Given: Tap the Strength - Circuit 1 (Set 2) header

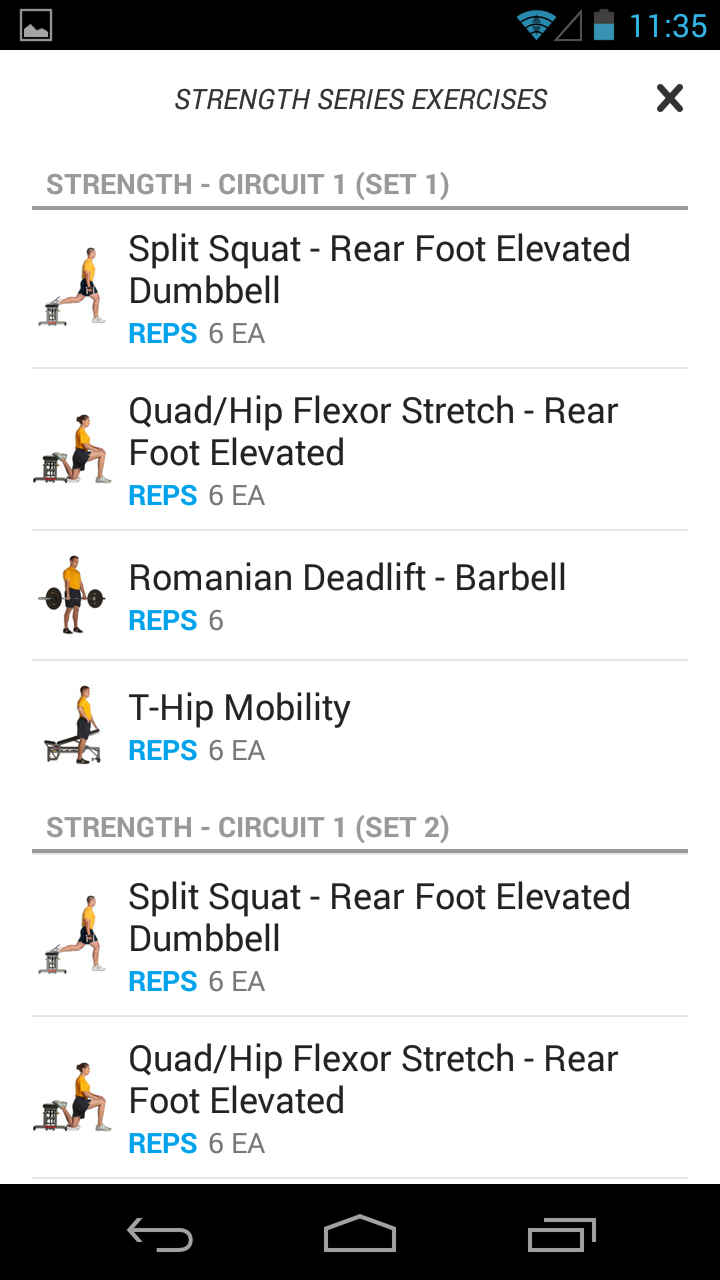Looking at the screenshot, I should pos(248,828).
